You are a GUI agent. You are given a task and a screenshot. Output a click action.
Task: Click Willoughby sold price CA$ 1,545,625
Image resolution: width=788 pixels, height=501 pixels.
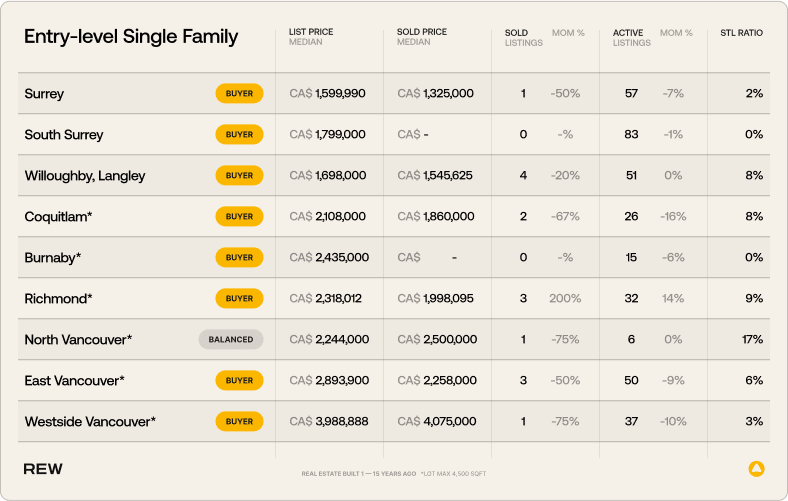point(435,175)
